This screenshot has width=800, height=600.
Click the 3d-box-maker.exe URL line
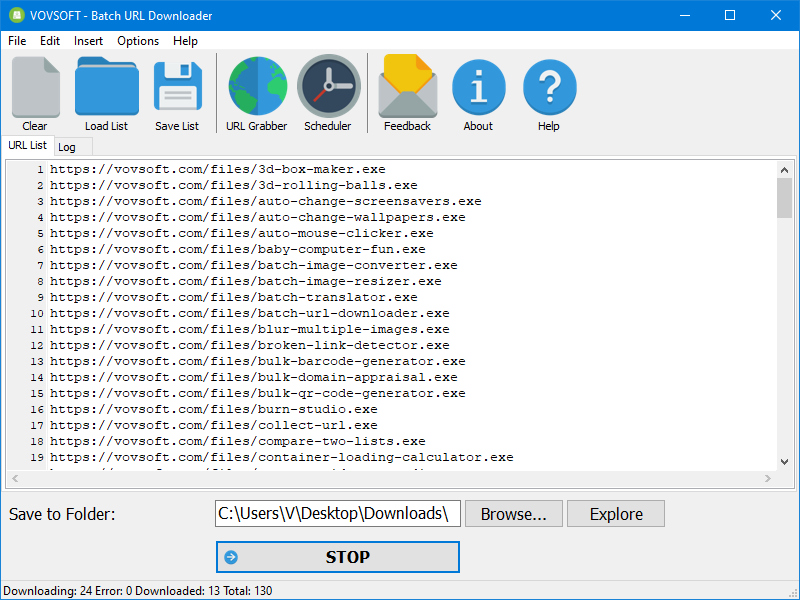(x=218, y=169)
